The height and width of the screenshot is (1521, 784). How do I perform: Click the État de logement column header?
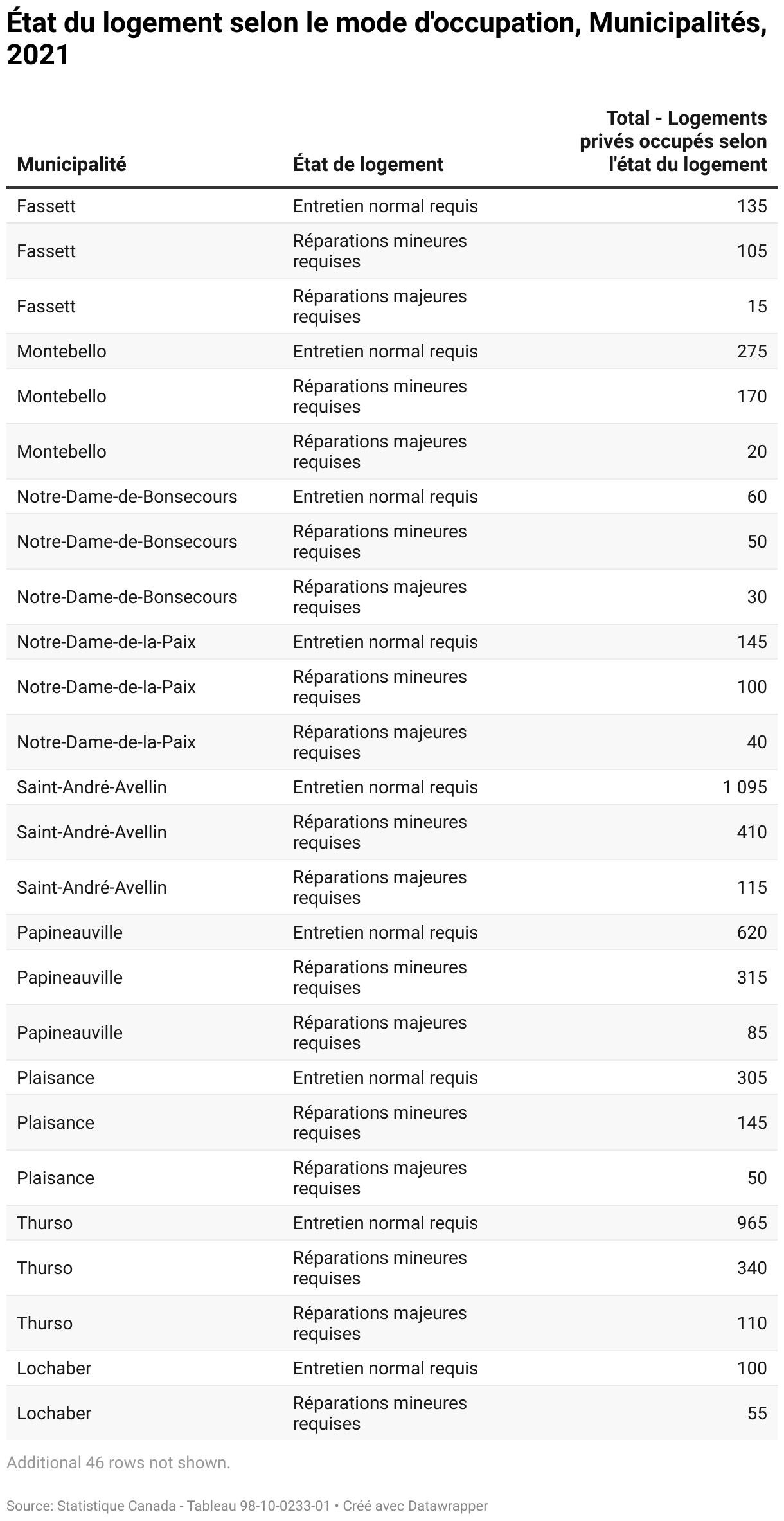[368, 165]
